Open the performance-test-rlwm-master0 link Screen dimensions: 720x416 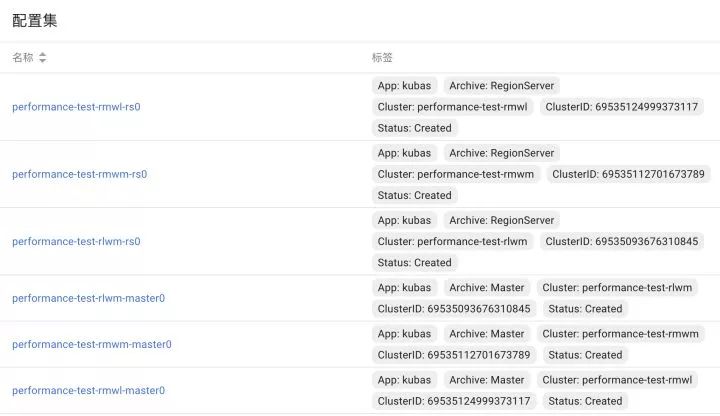(x=88, y=298)
